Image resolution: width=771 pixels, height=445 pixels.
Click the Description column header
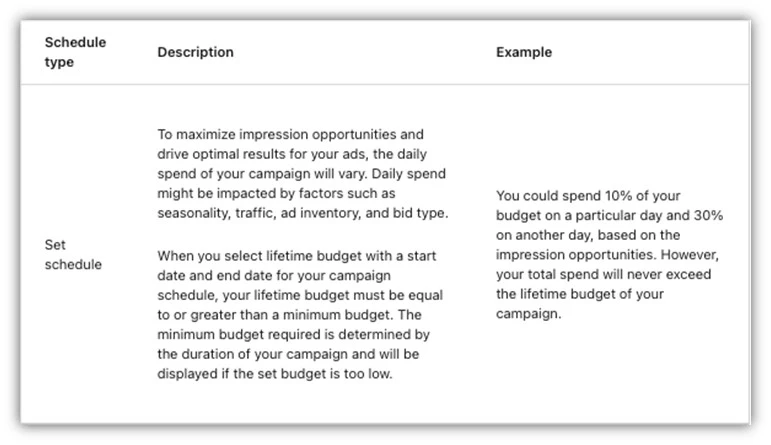pos(195,52)
